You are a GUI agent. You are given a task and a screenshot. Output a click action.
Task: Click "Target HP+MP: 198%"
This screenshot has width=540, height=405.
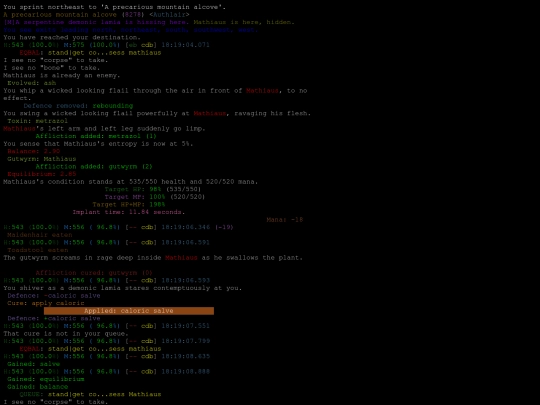click(x=129, y=204)
